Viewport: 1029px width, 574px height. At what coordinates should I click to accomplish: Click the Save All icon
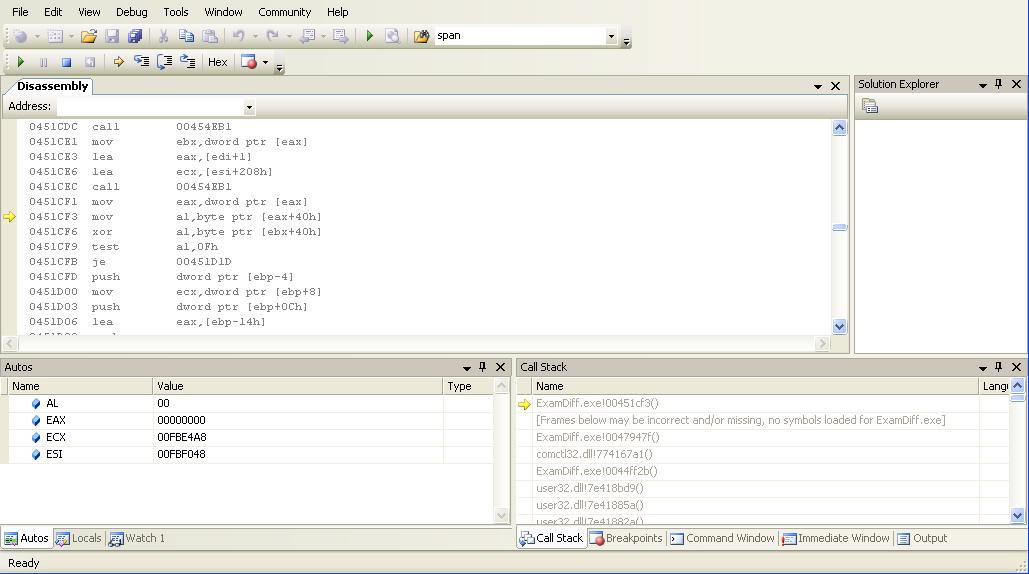pos(135,36)
